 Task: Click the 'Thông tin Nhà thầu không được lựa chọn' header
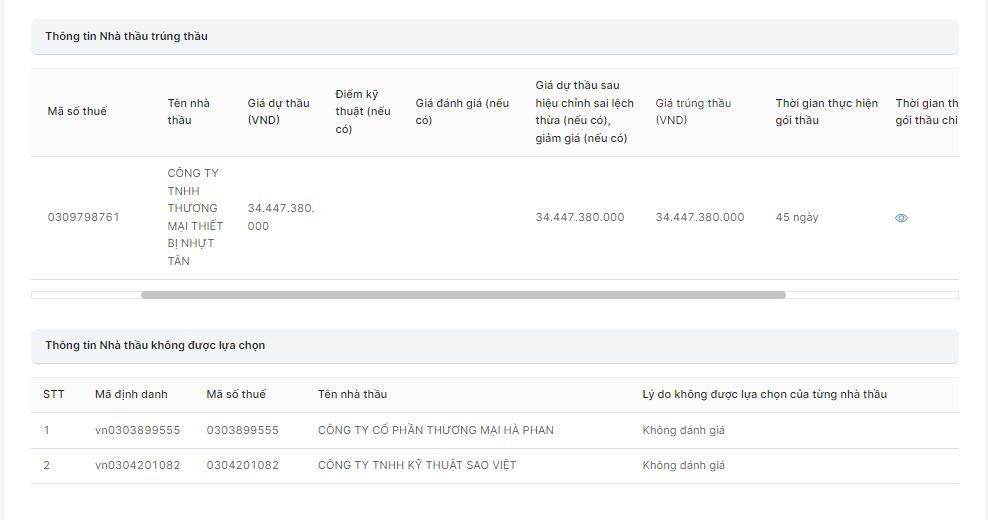pos(155,346)
